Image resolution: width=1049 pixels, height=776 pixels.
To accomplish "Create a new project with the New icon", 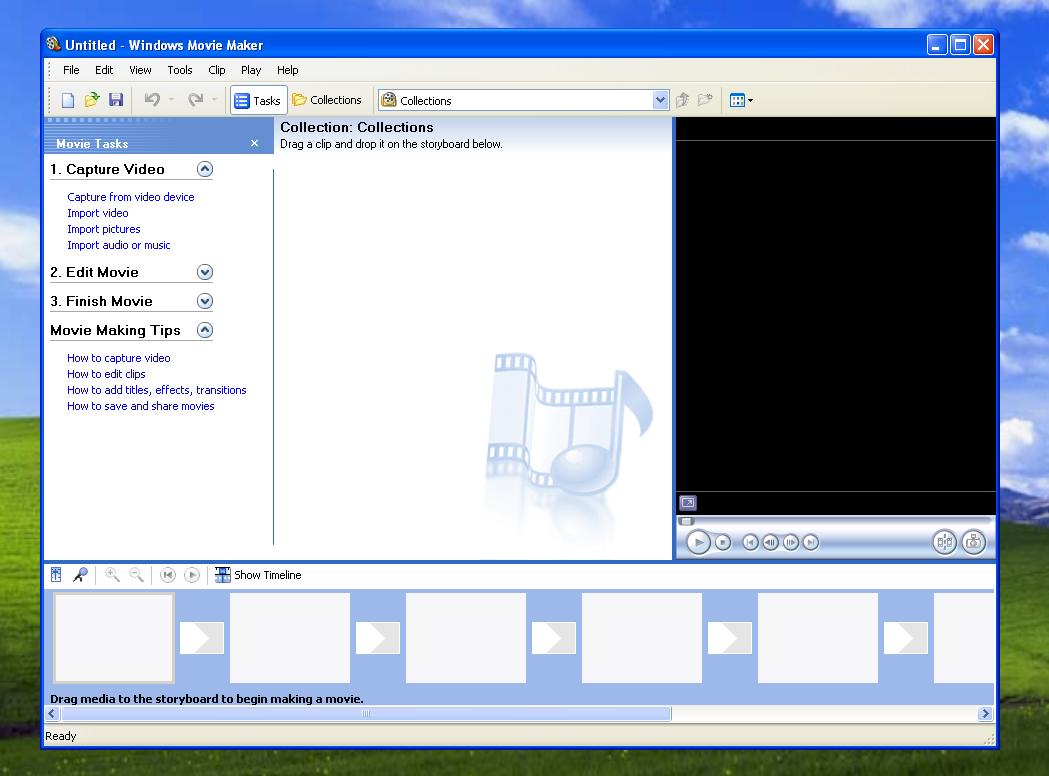I will 68,100.
